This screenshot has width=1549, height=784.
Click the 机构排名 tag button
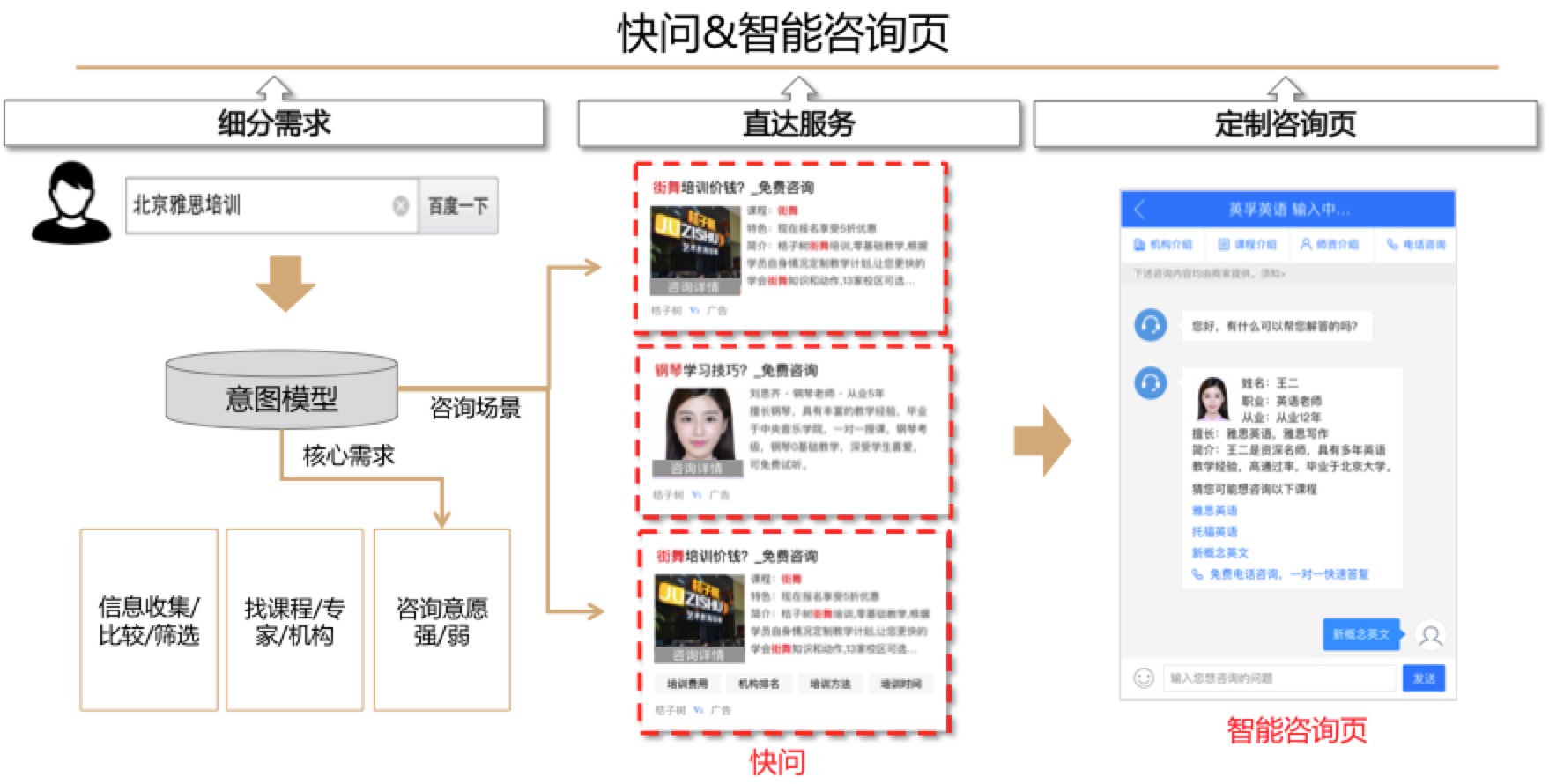(759, 684)
